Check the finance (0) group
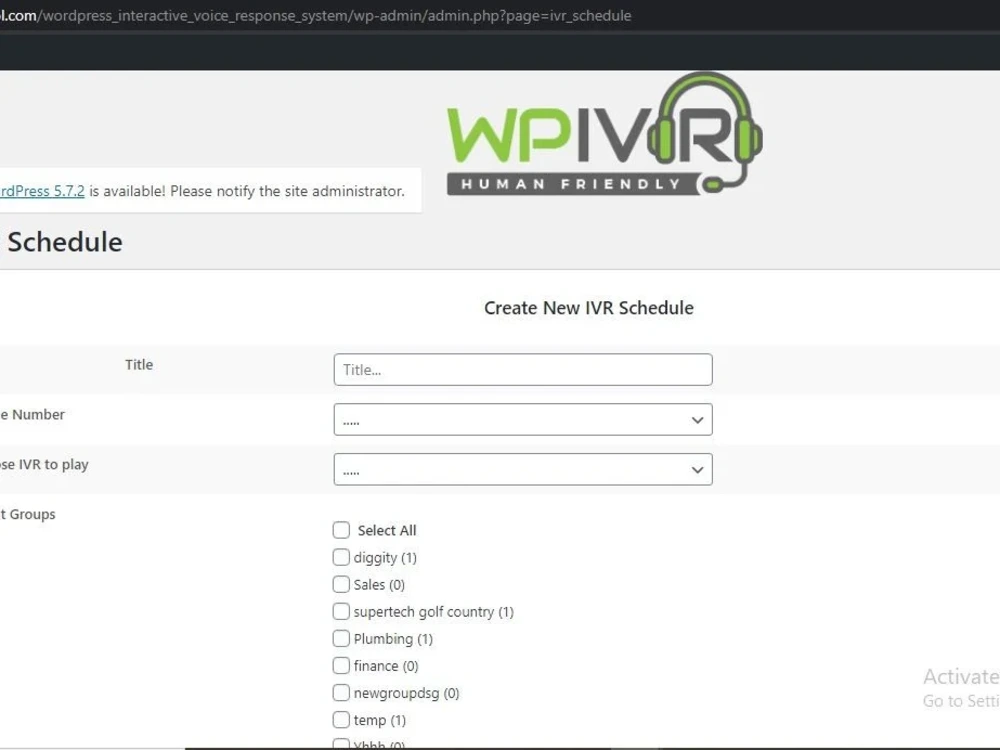 pyautogui.click(x=341, y=666)
